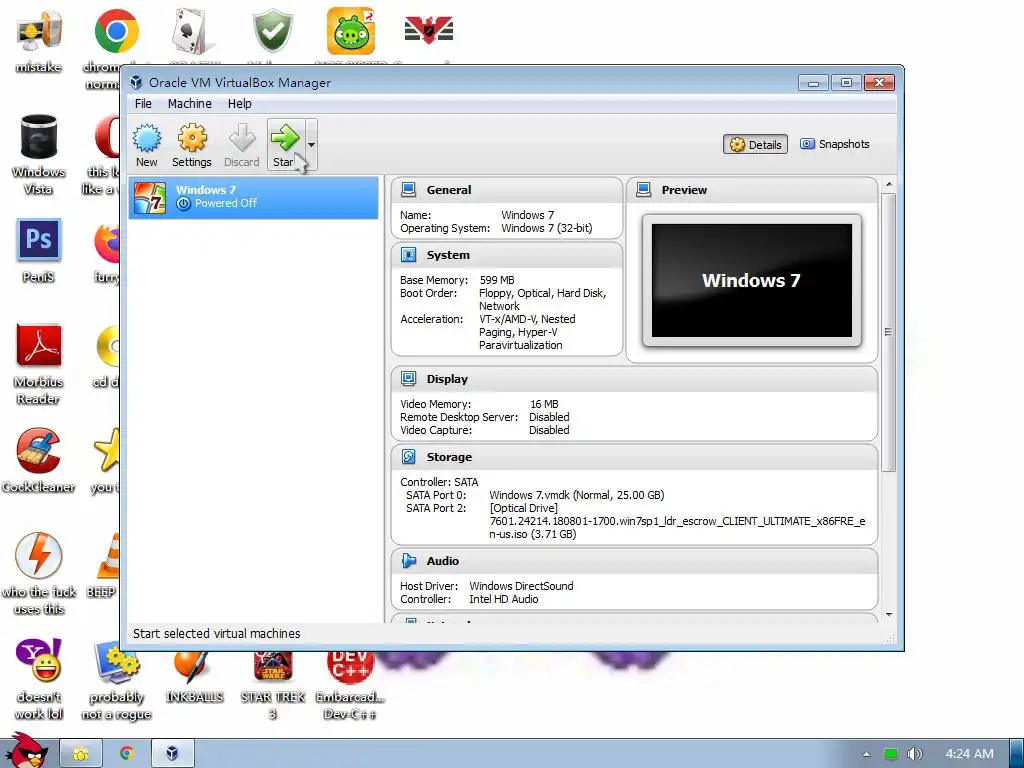The height and width of the screenshot is (768, 1024).
Task: Click the Windows 7 preview thumbnail
Action: click(x=752, y=280)
